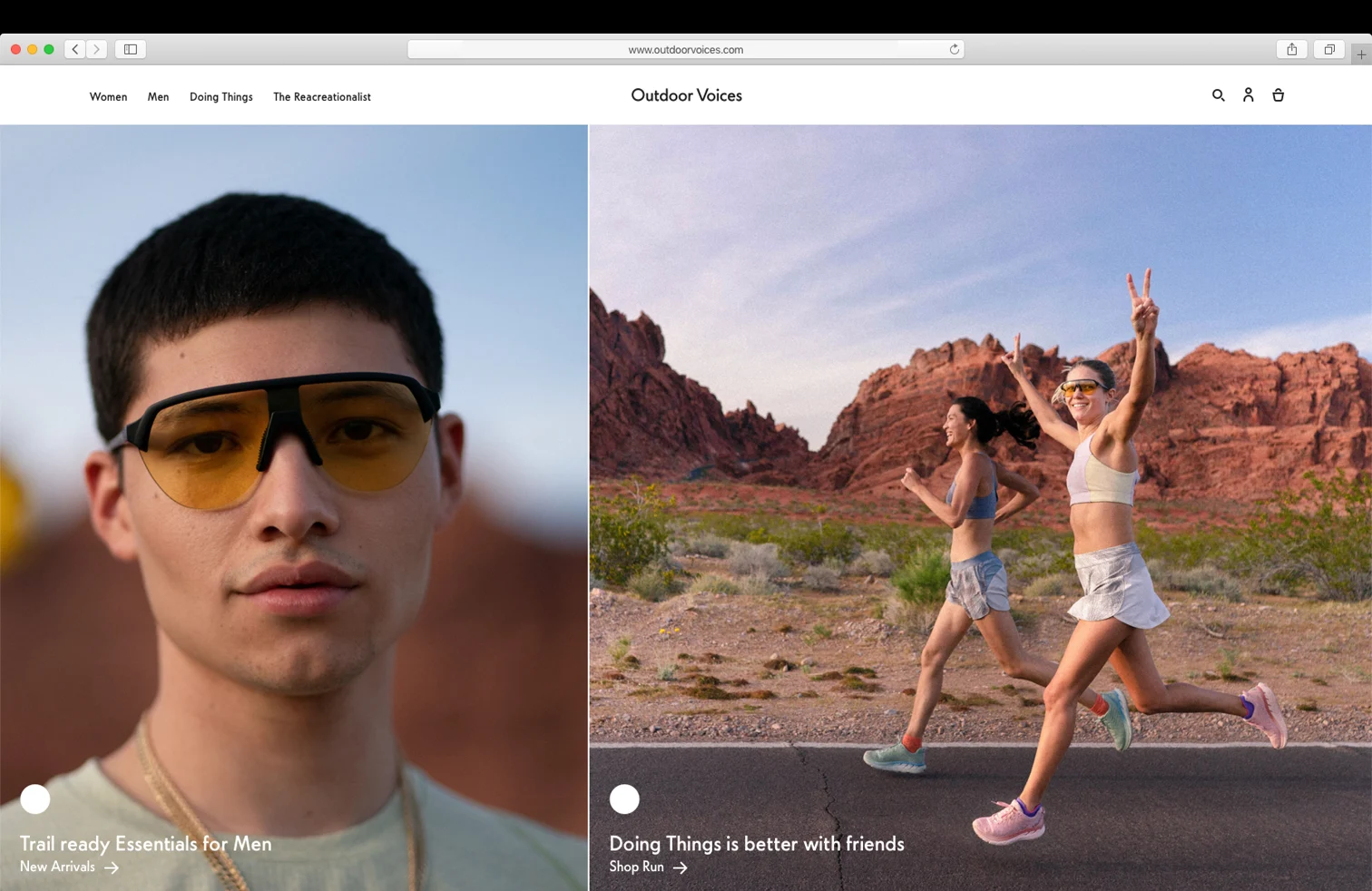Image resolution: width=1372 pixels, height=891 pixels.
Task: Add a new tab with plus button
Action: click(x=1361, y=54)
